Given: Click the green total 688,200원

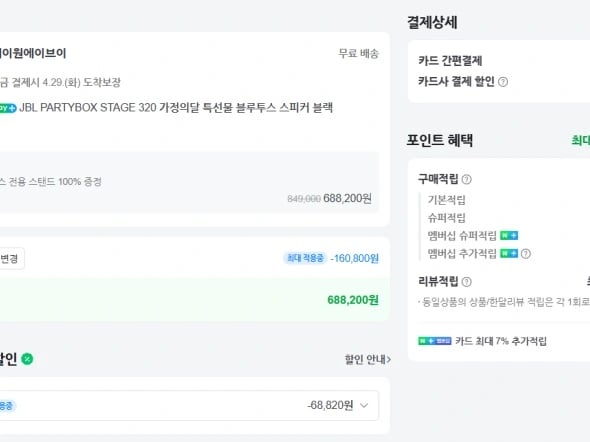Looking at the screenshot, I should tap(353, 300).
